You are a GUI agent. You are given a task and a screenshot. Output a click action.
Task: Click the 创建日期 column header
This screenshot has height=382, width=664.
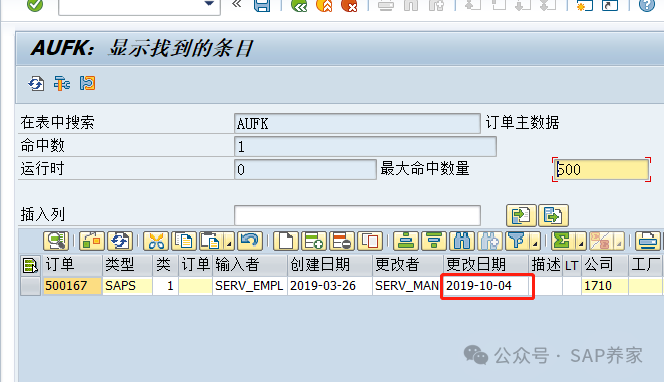[x=329, y=265]
